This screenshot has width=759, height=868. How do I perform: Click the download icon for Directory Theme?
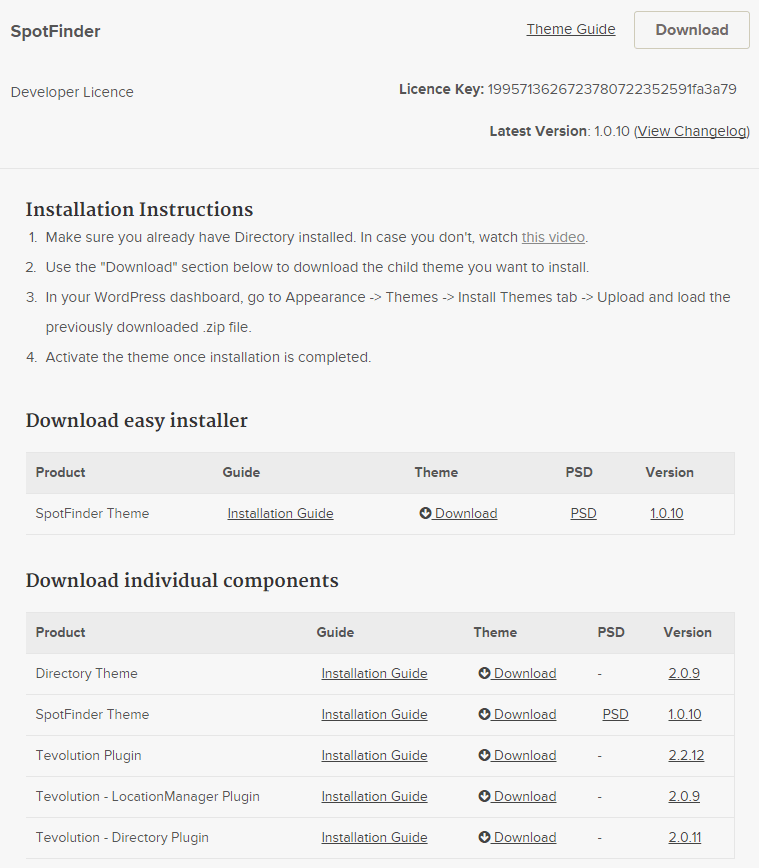484,673
